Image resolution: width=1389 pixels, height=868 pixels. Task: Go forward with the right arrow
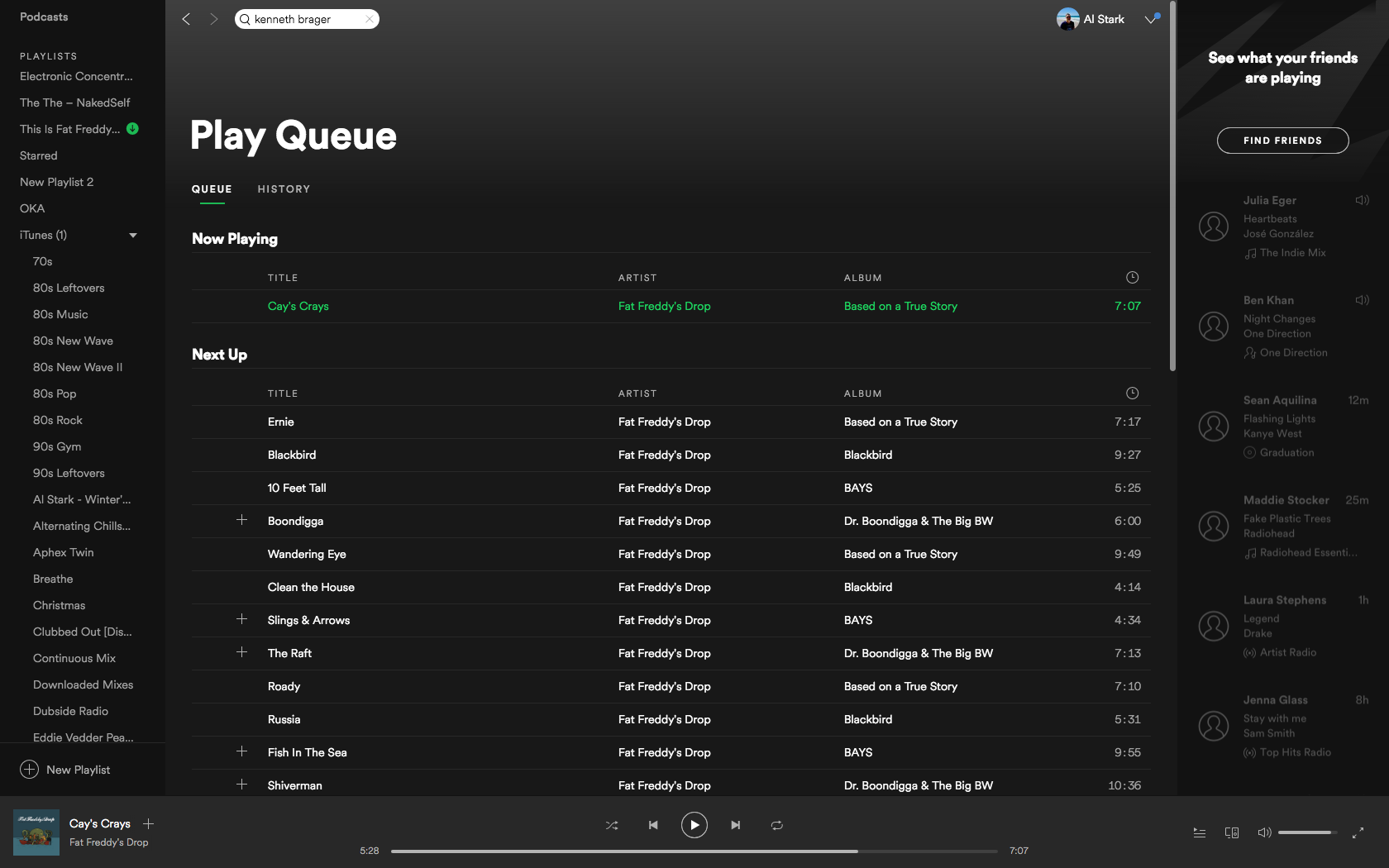tap(214, 19)
